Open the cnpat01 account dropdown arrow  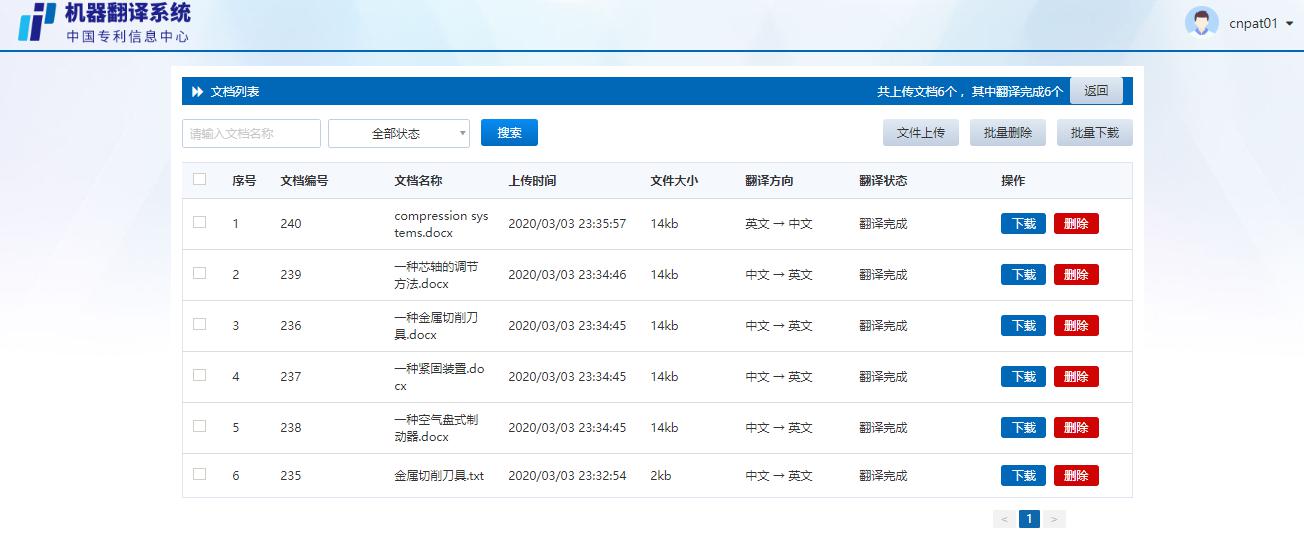coord(1290,24)
